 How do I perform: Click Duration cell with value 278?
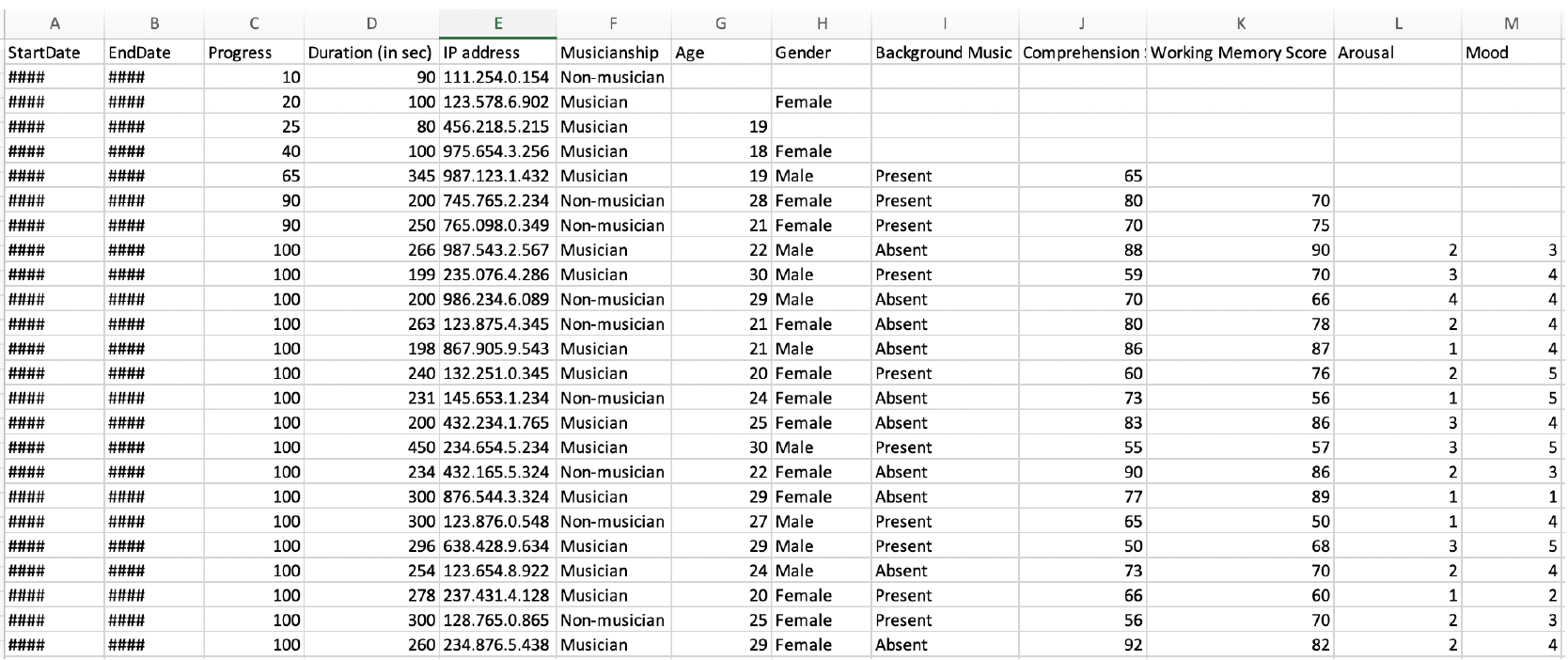tap(371, 595)
